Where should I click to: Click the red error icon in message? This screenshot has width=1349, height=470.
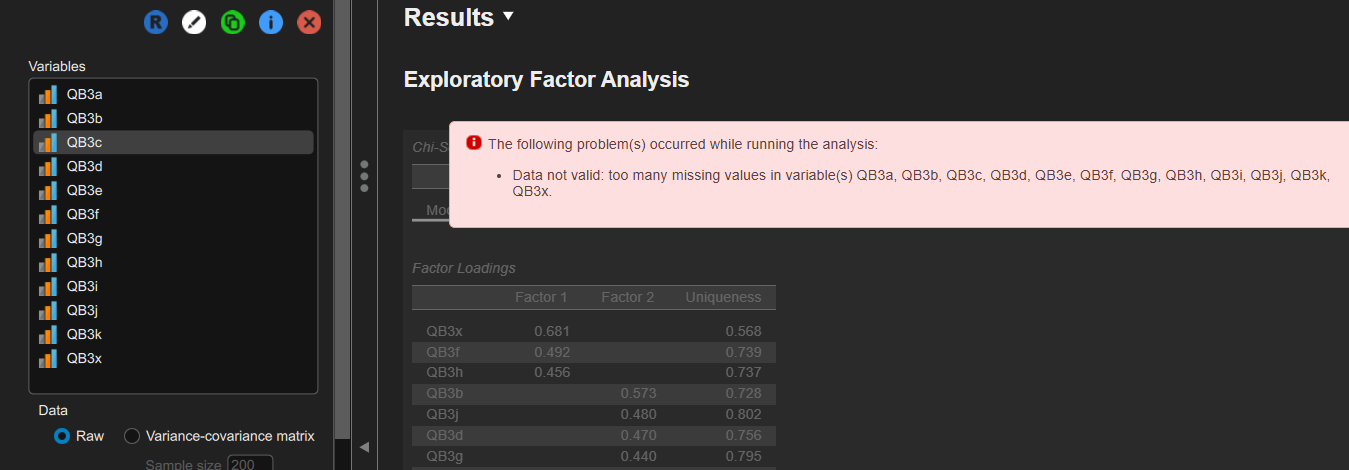tap(474, 143)
